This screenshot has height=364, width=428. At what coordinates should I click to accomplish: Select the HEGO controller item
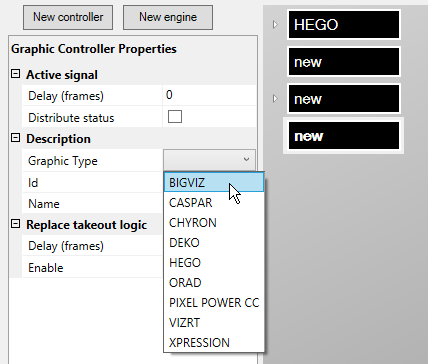click(344, 25)
